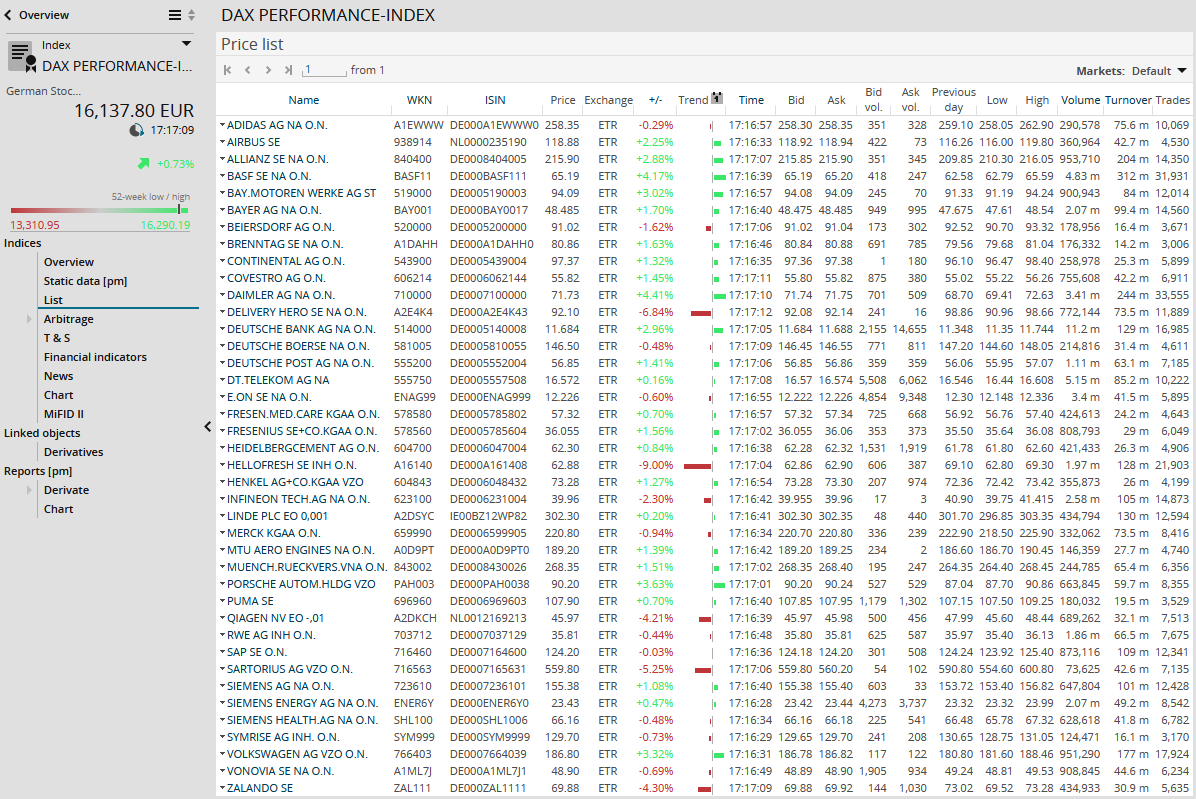Click the calendar icon in Trend column
The height and width of the screenshot is (799, 1196).
tap(717, 99)
